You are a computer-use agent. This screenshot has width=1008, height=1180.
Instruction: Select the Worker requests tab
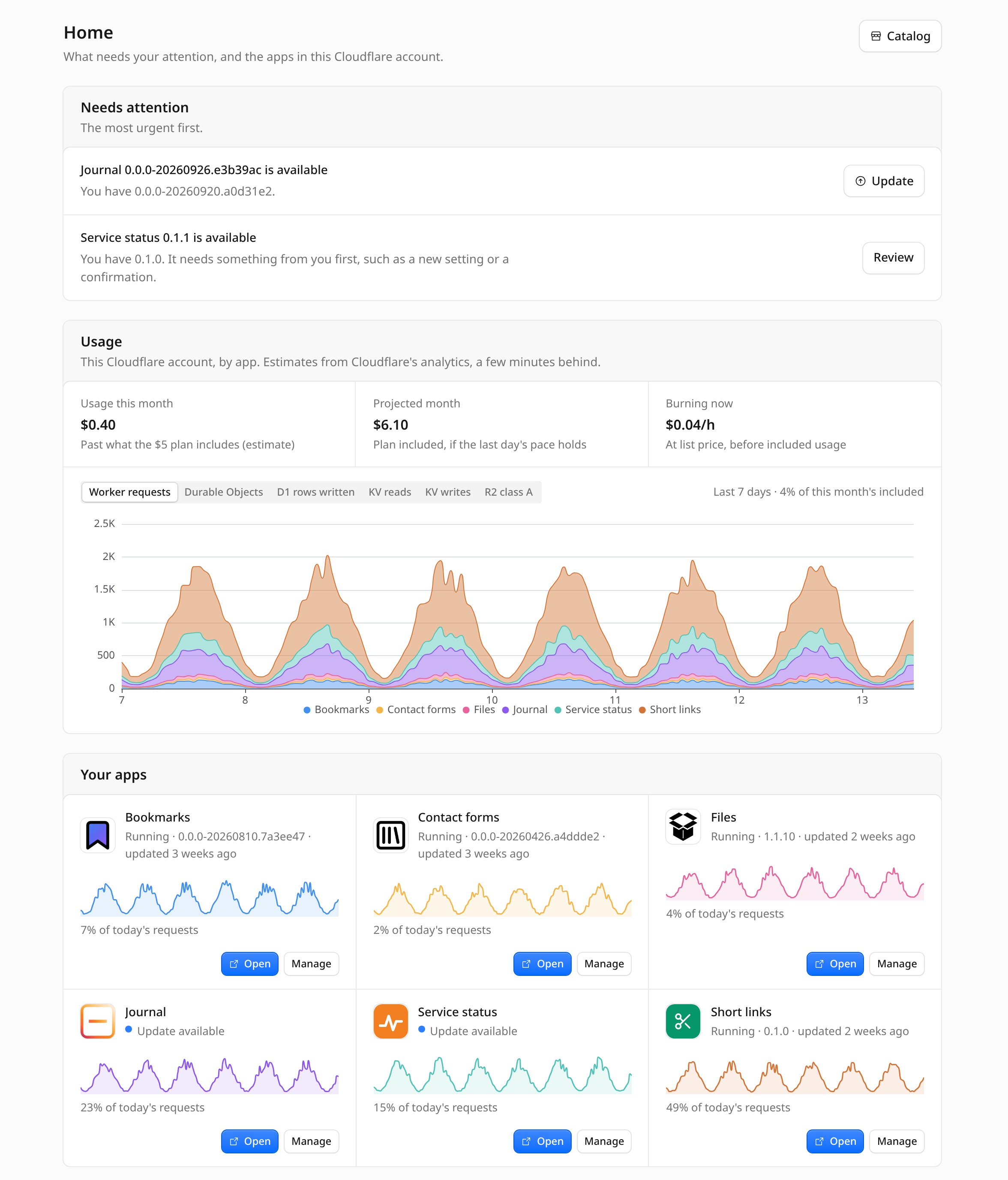tap(130, 492)
